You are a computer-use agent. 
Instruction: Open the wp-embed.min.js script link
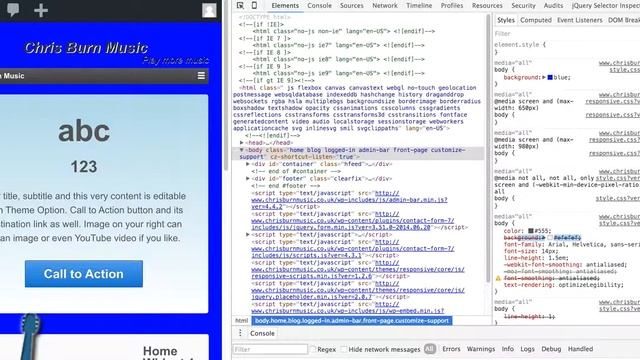click(x=347, y=307)
